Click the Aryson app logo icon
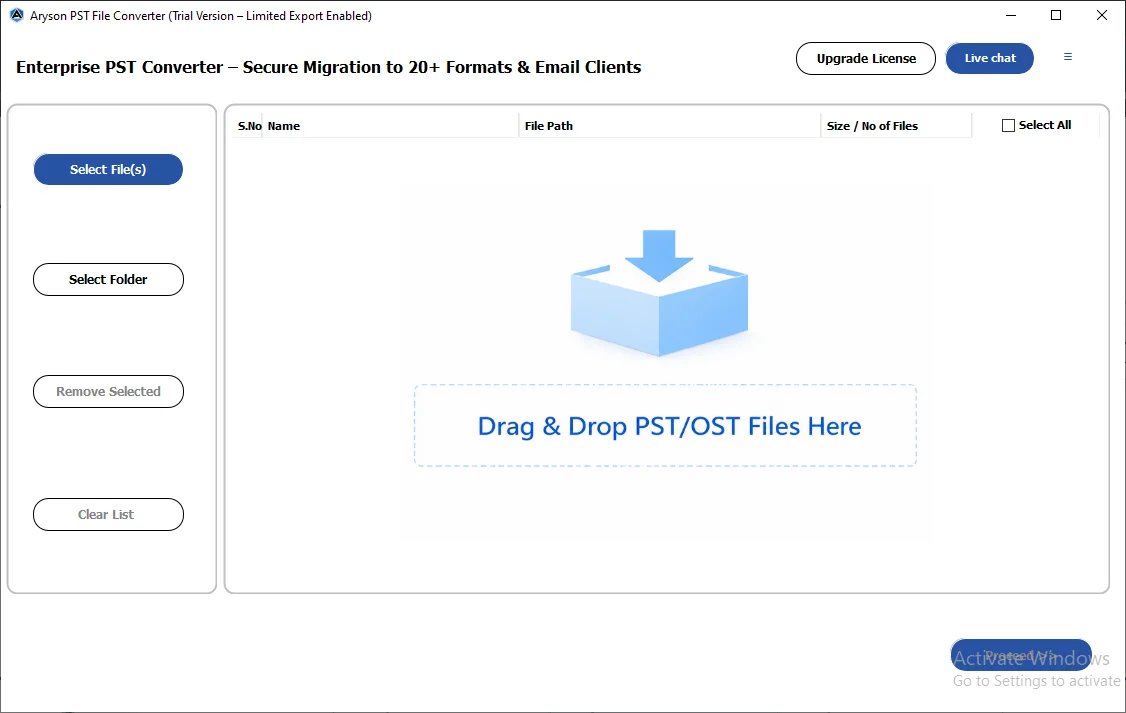Image resolution: width=1126 pixels, height=713 pixels. point(17,15)
